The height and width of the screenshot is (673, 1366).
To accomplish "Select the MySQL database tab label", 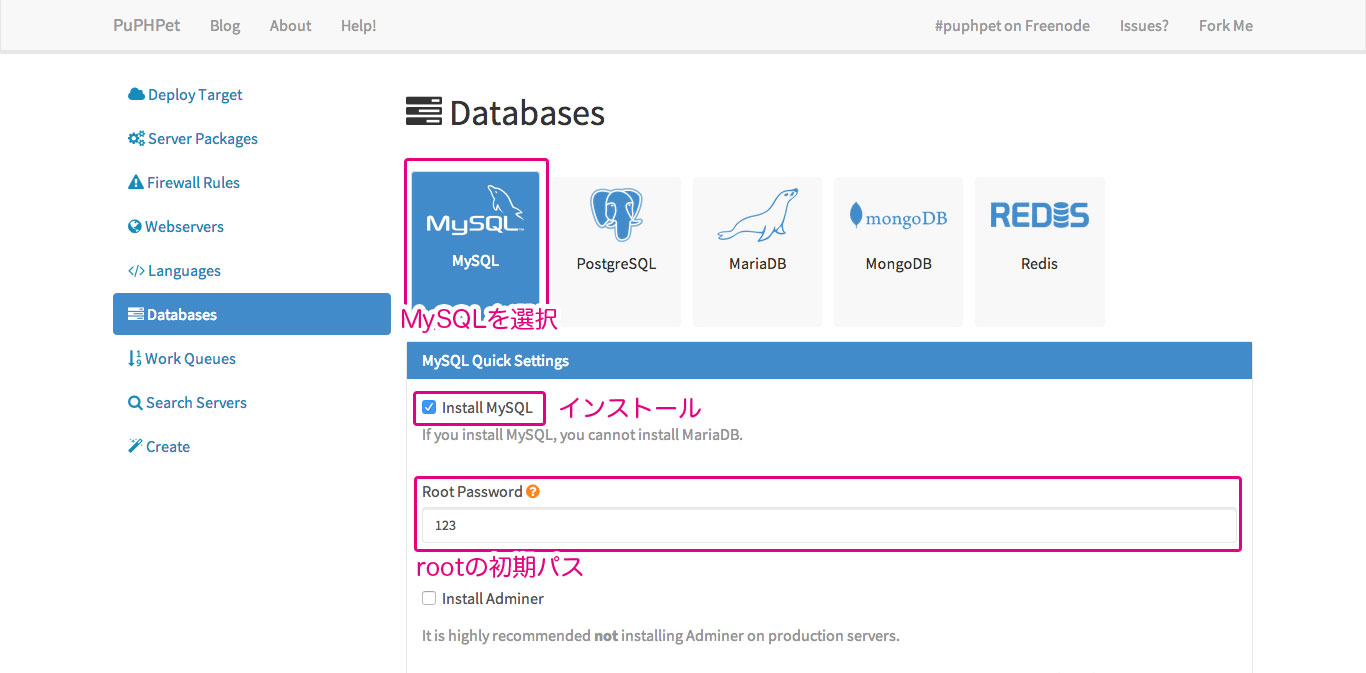I will (x=475, y=261).
